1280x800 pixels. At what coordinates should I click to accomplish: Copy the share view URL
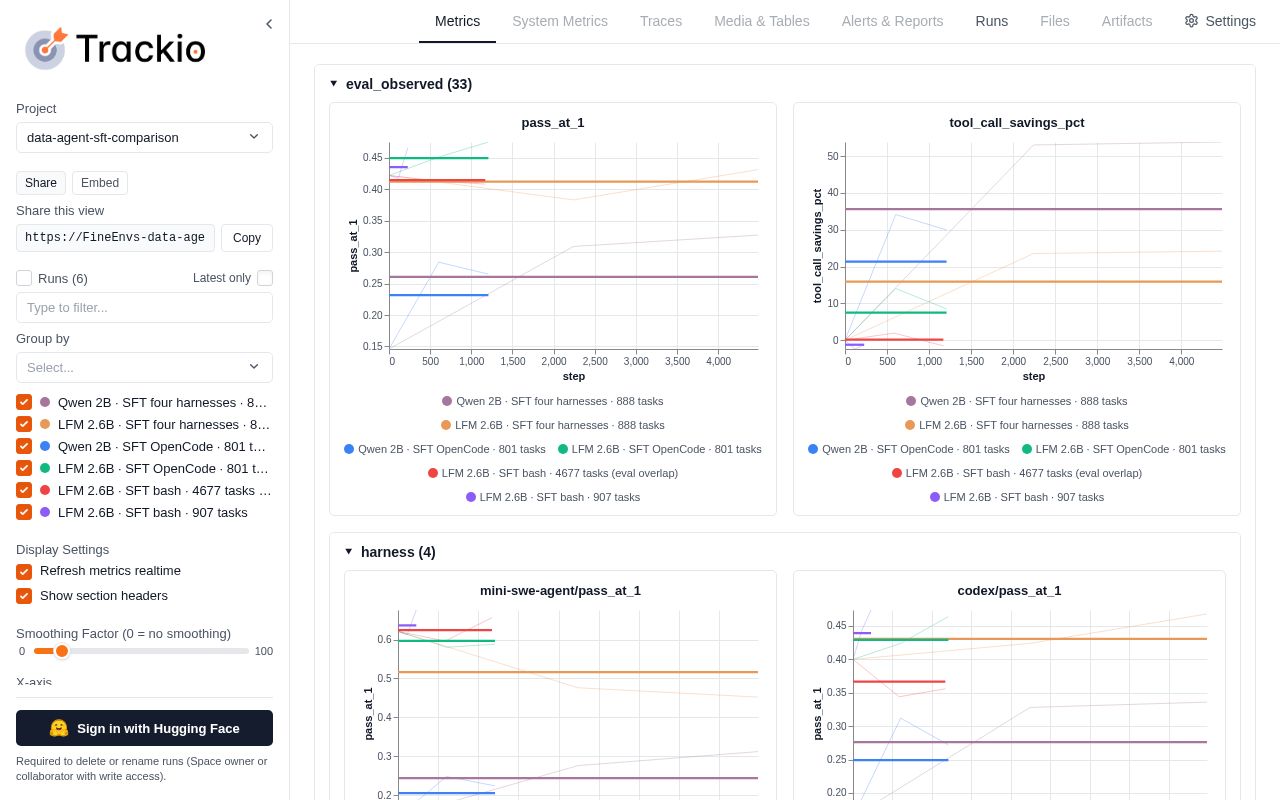tap(247, 238)
